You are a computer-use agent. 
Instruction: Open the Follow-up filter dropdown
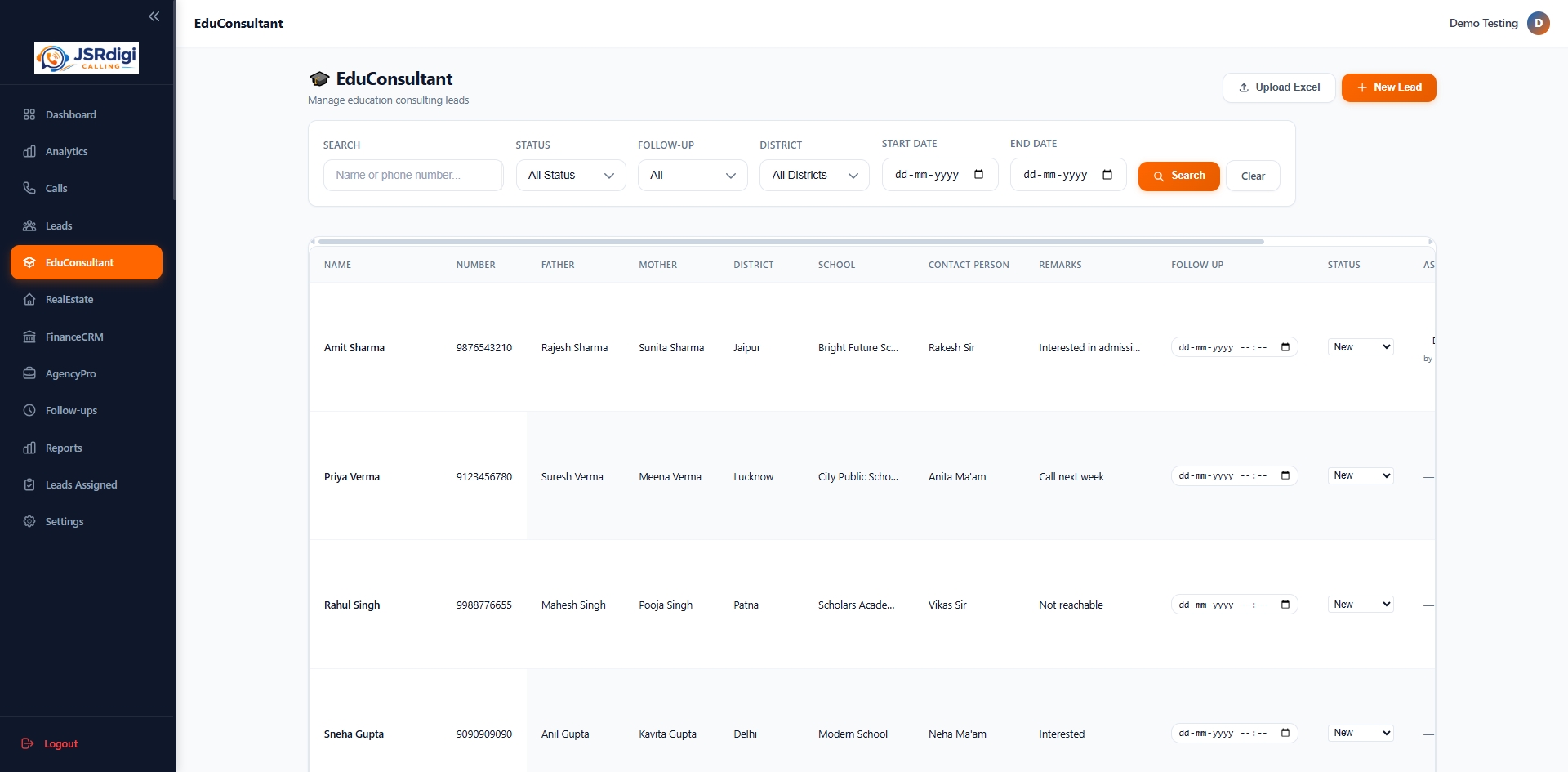pos(692,176)
